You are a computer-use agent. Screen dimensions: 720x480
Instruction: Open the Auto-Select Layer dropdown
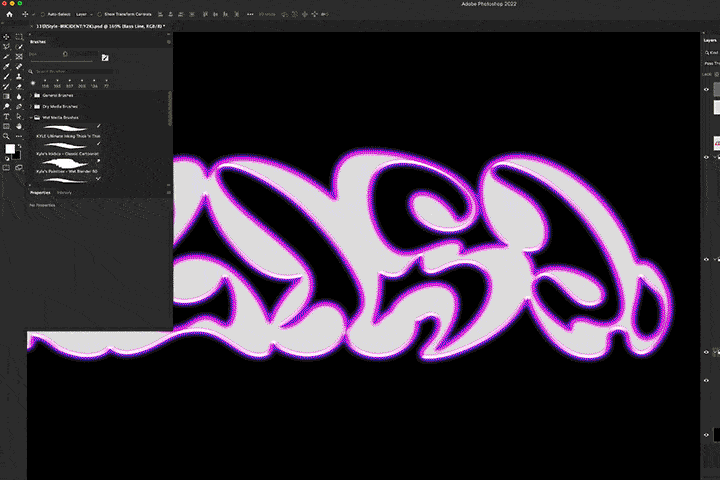tap(84, 14)
